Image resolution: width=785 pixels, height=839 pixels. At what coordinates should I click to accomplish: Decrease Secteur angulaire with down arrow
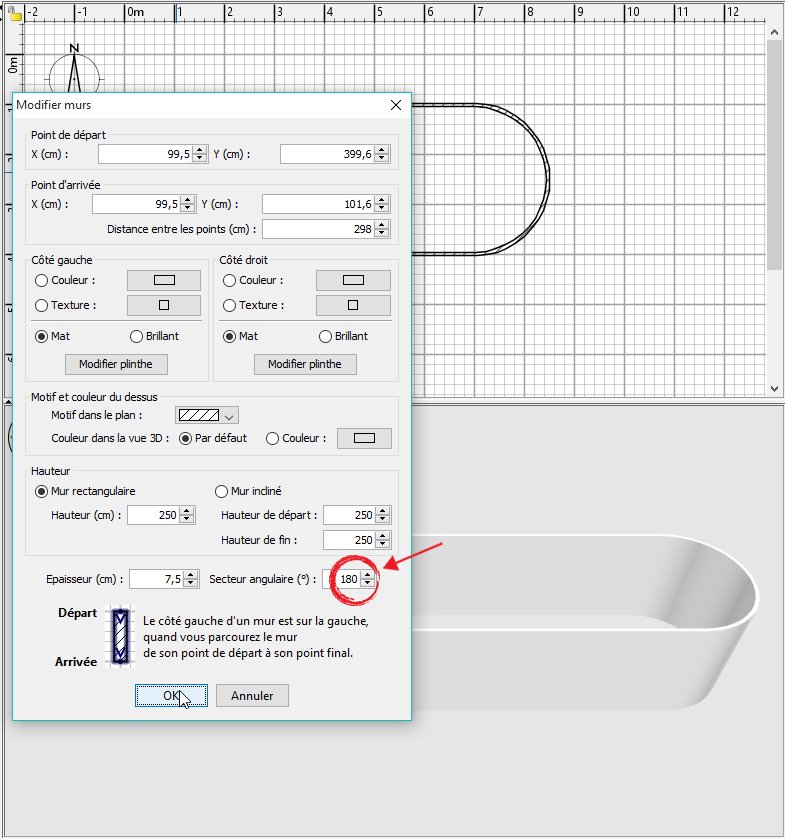pos(368,584)
